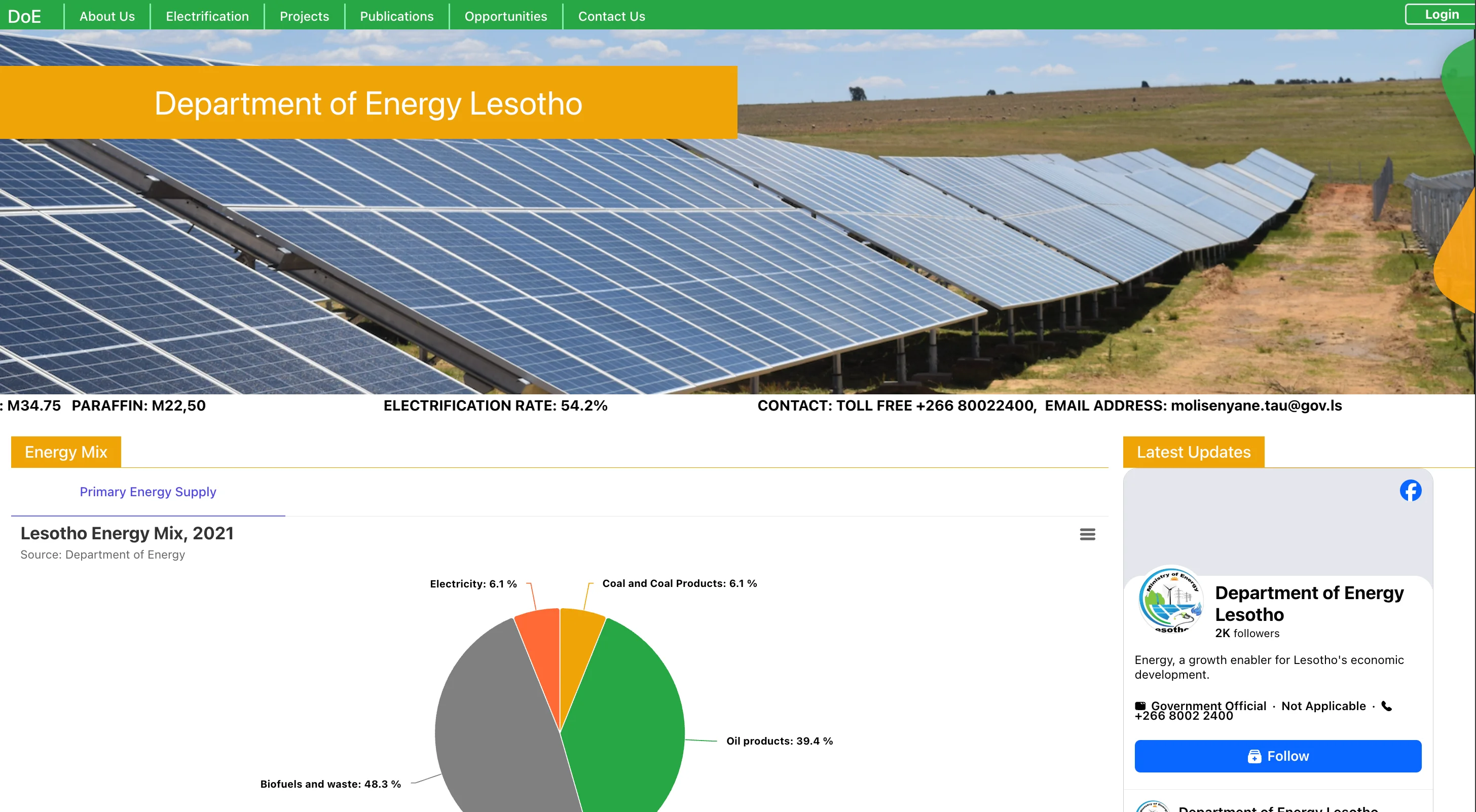
Task: Click the Facebook page description text
Action: pos(1269,667)
